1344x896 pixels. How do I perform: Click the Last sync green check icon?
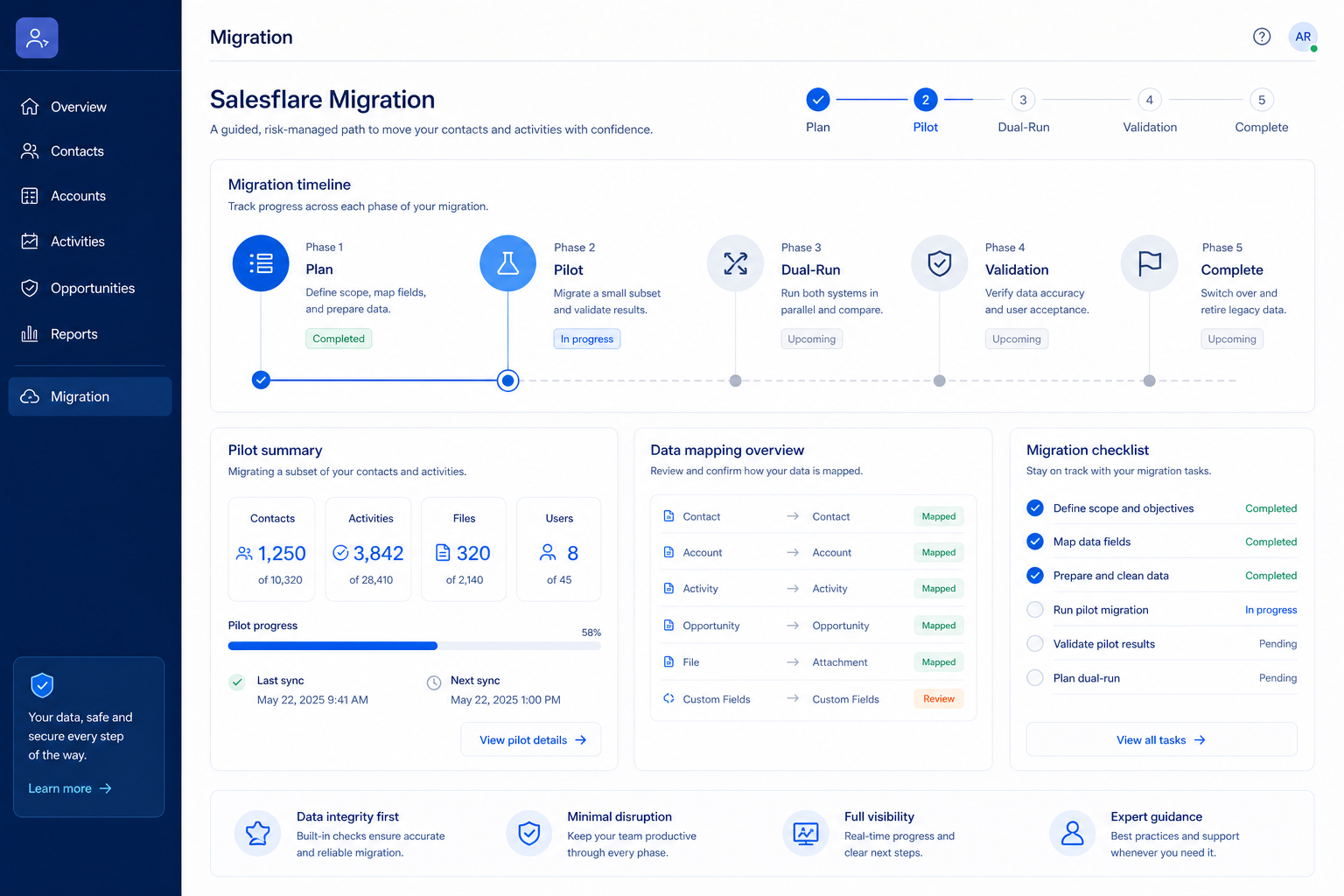coord(237,682)
